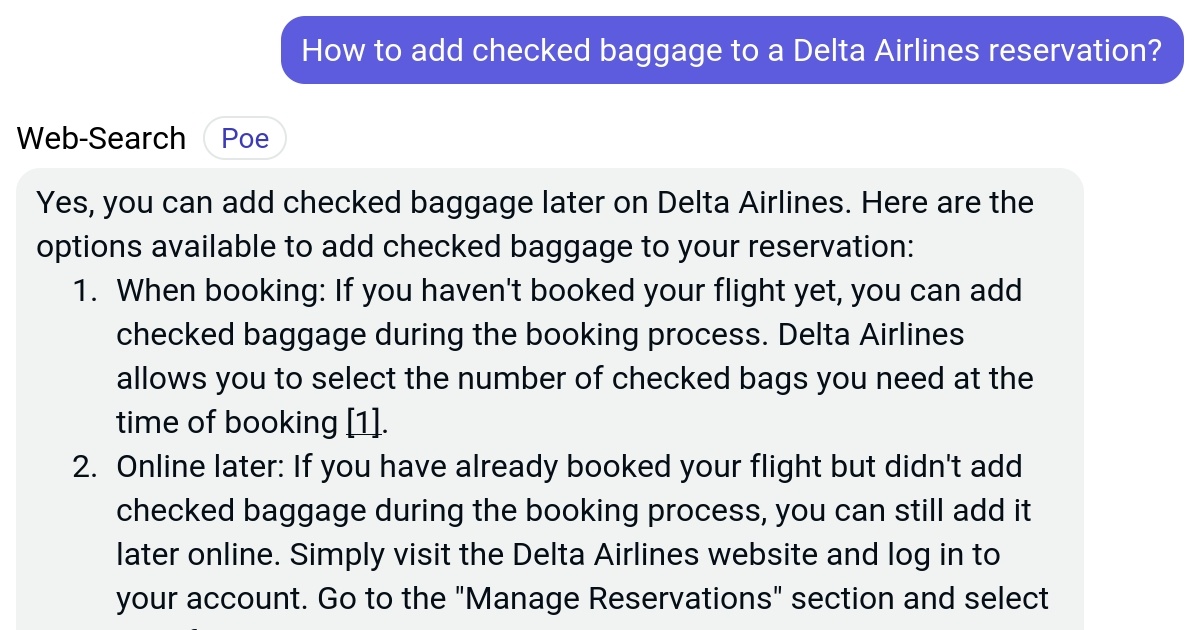
Task: Click the Poe badge next to Web-Search
Action: (x=245, y=138)
